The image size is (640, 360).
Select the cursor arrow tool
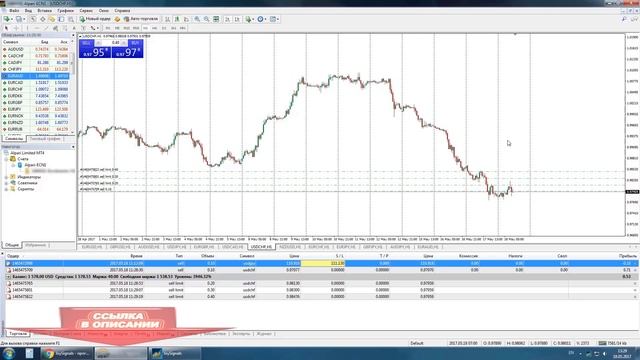point(6,28)
